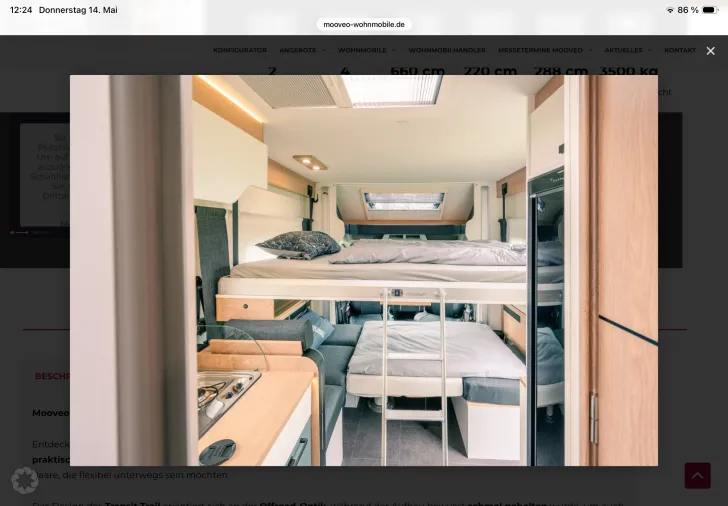
Task: Expand the Messetermine Mooveo chevron
Action: (590, 50)
